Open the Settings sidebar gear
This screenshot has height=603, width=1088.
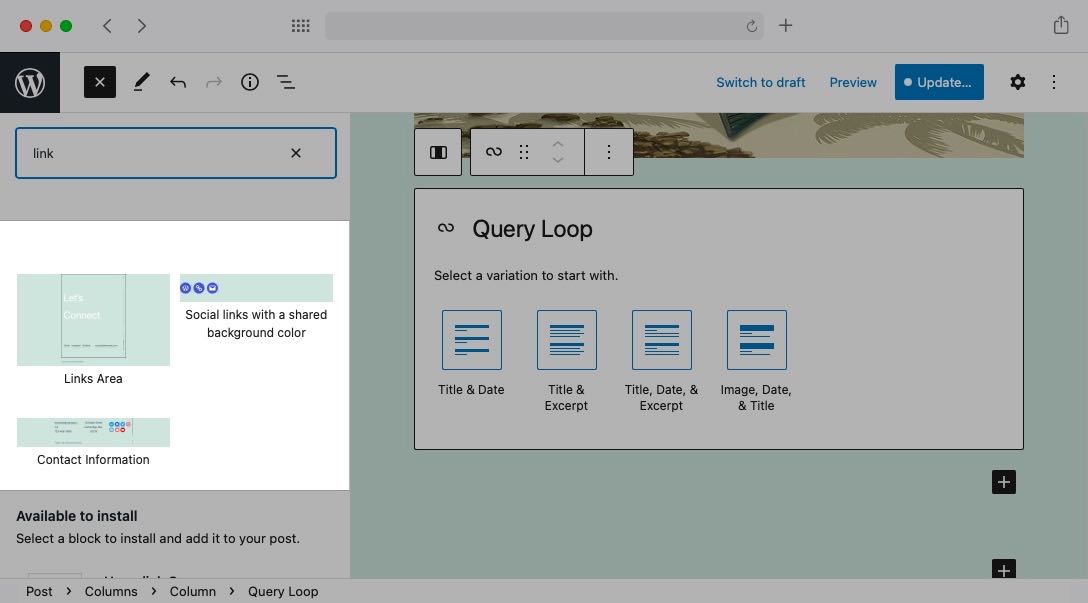(x=1017, y=82)
